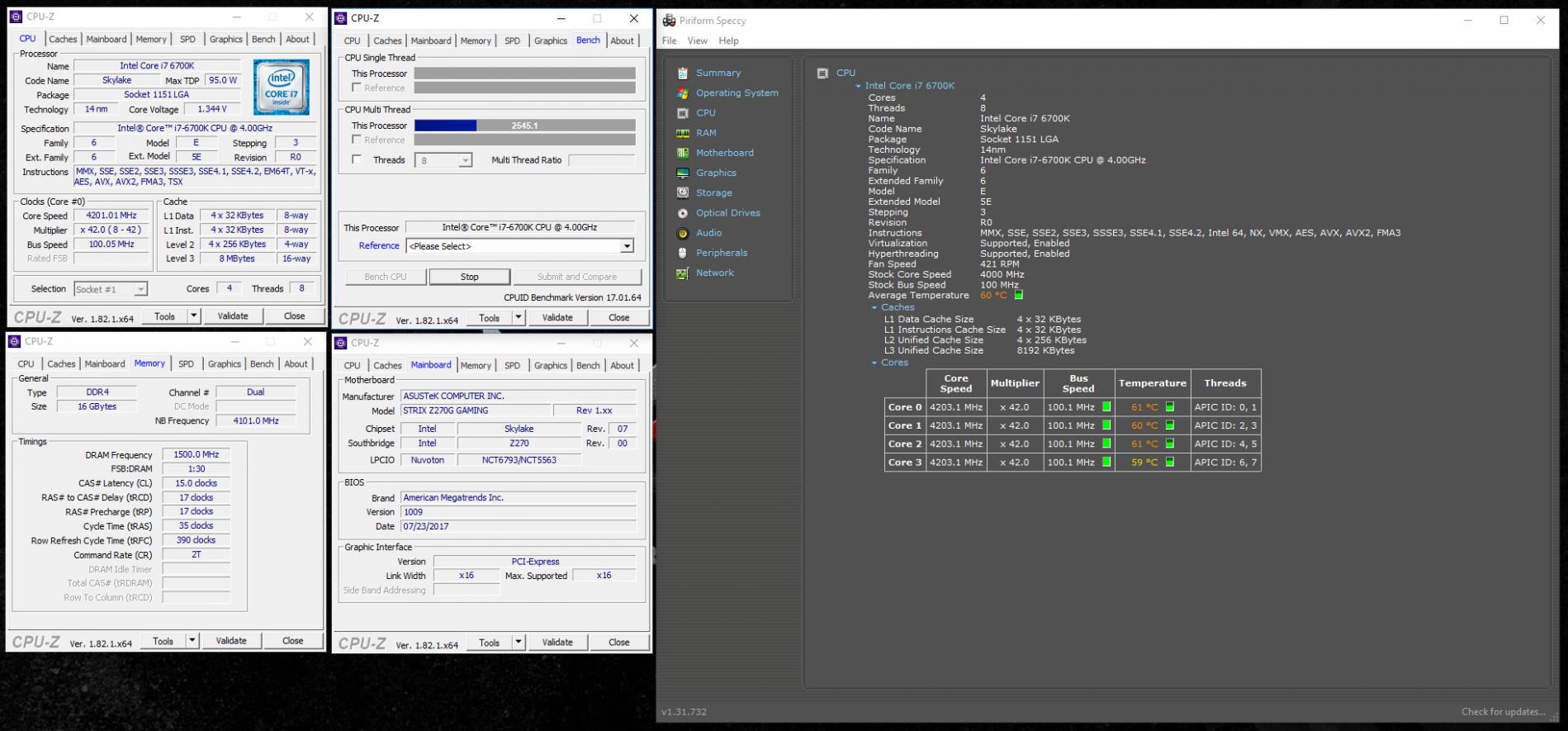Open Tools dropdown arrow in Bench window
Screen dimensions: 1568x731
pos(519,317)
